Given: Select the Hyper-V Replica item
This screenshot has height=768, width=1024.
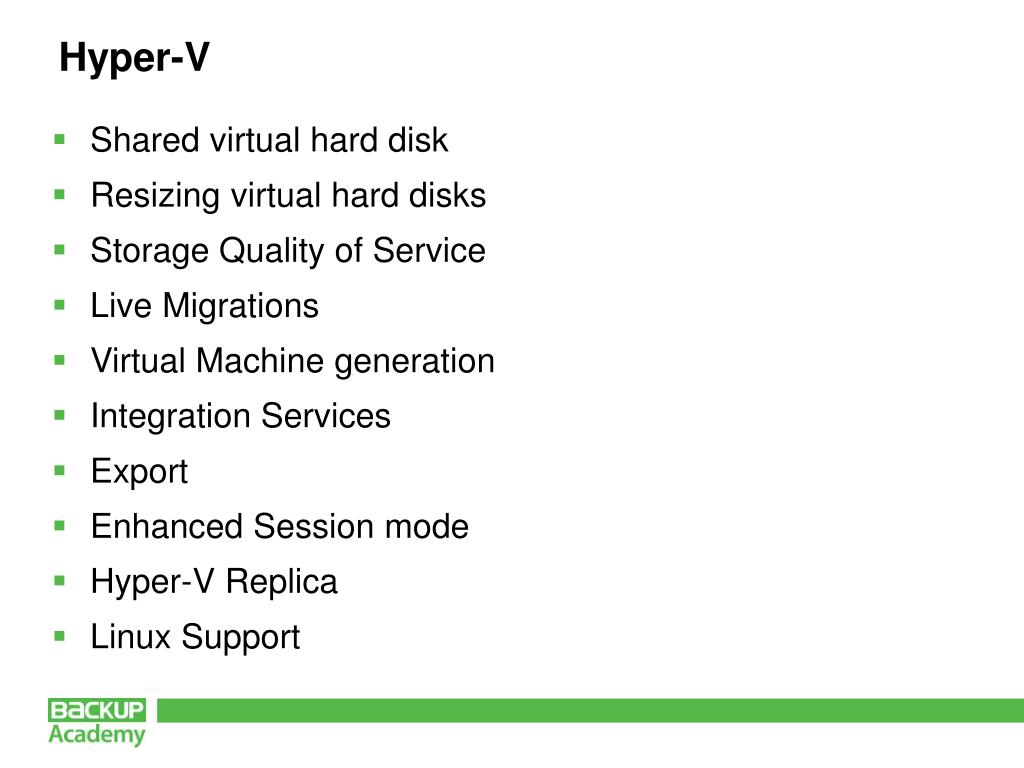Looking at the screenshot, I should pos(214,583).
